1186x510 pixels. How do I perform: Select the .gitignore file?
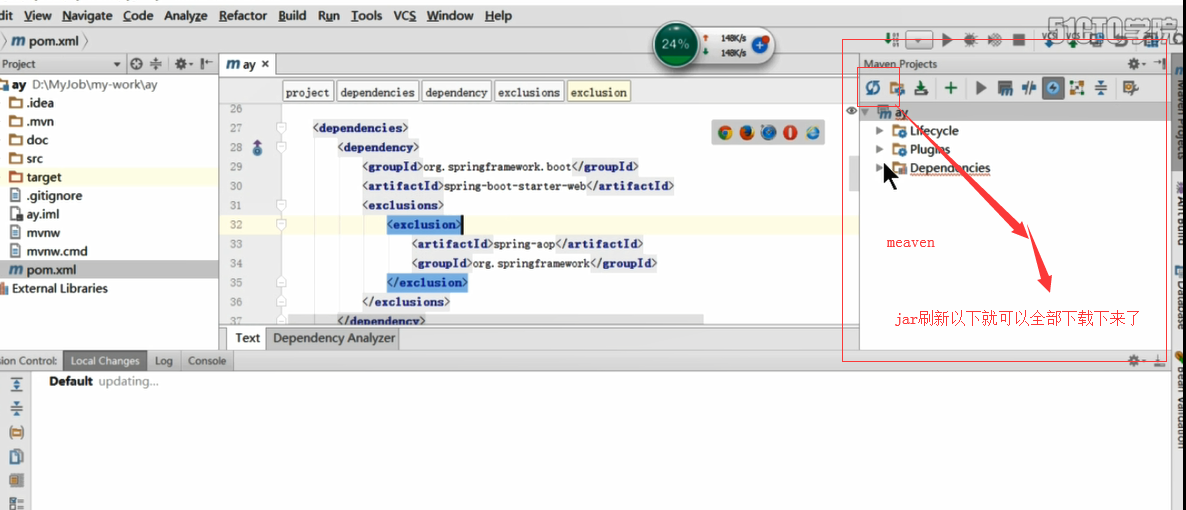[46, 195]
